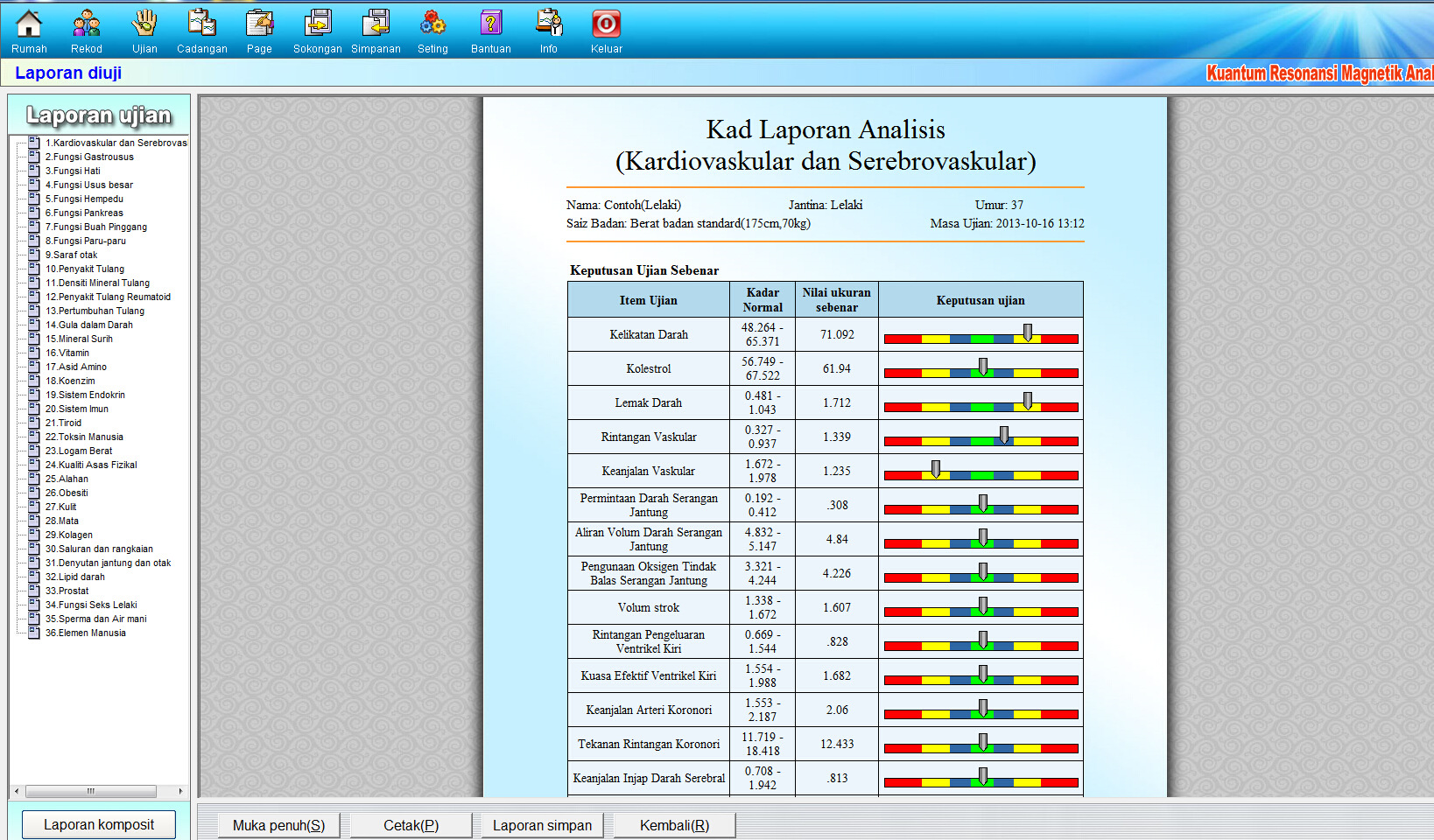This screenshot has width=1434, height=840.
Task: Open the Info icon
Action: 549,24
